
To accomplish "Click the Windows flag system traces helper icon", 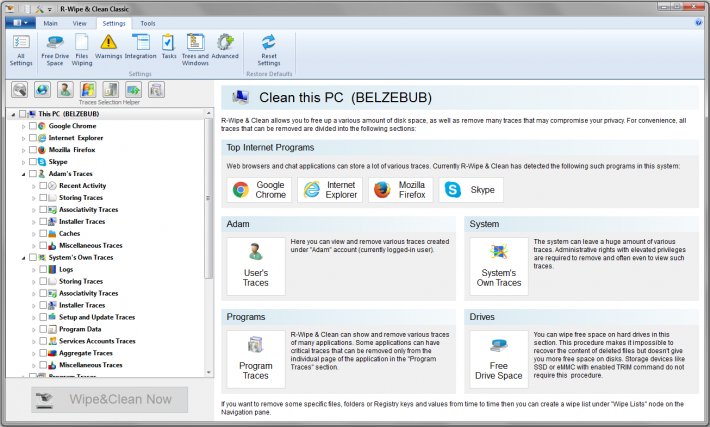I will [x=88, y=90].
